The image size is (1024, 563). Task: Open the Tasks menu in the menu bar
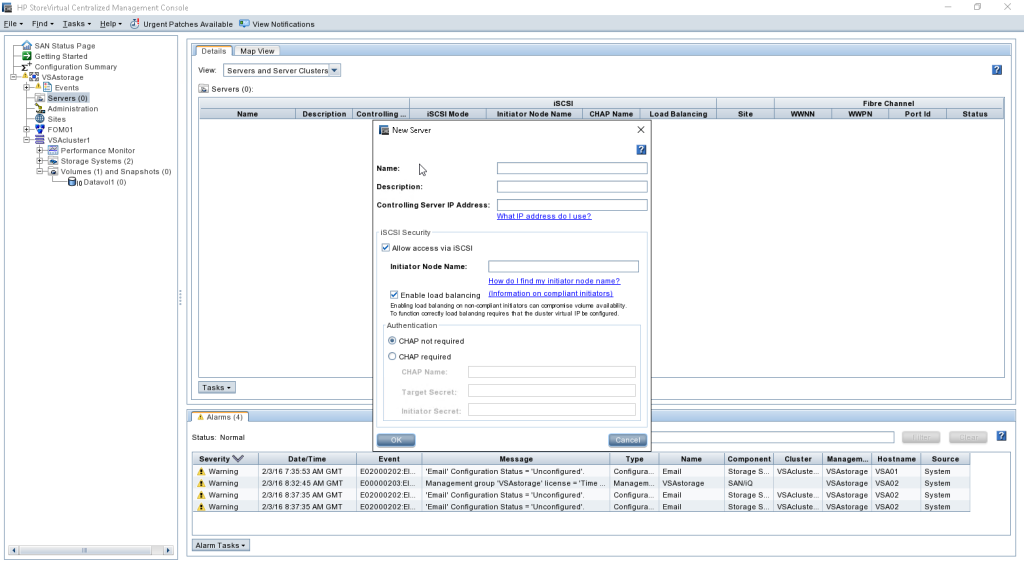[x=76, y=24]
